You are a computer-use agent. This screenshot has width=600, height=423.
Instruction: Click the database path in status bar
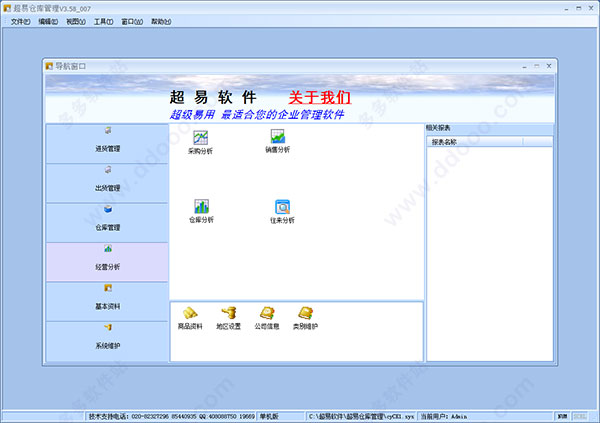click(361, 416)
